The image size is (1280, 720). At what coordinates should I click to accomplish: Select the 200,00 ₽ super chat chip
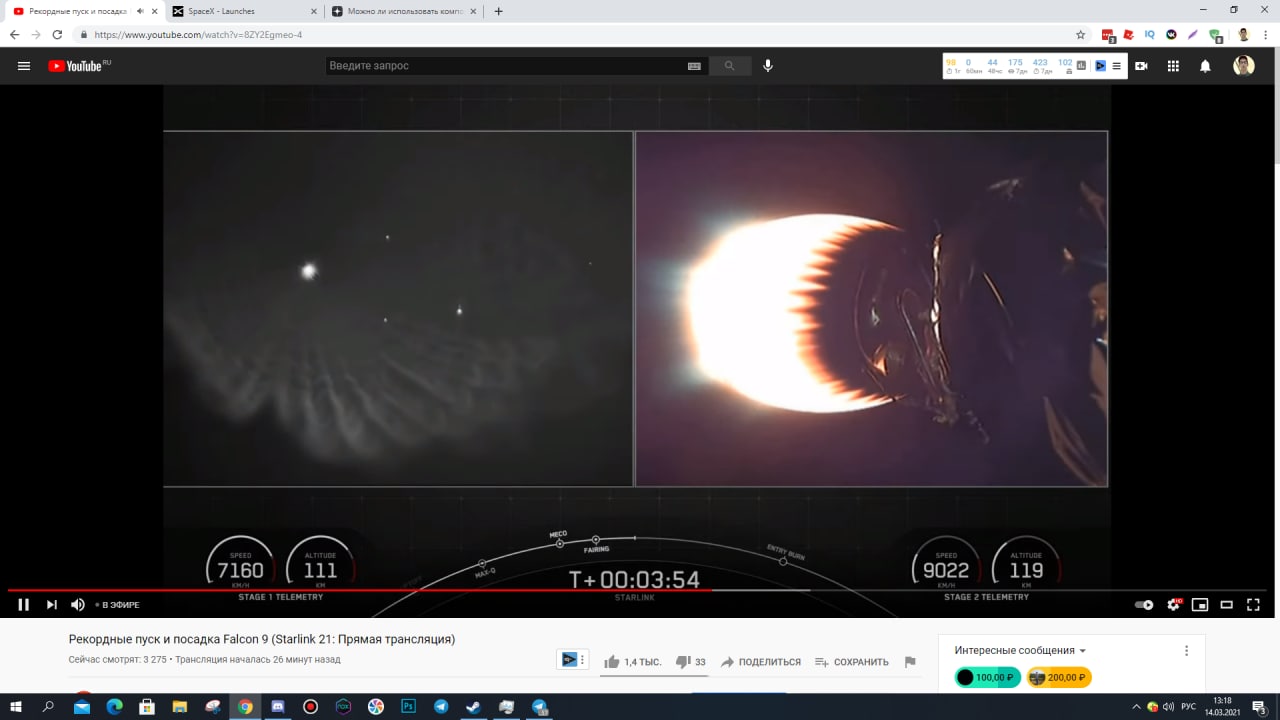[1059, 677]
